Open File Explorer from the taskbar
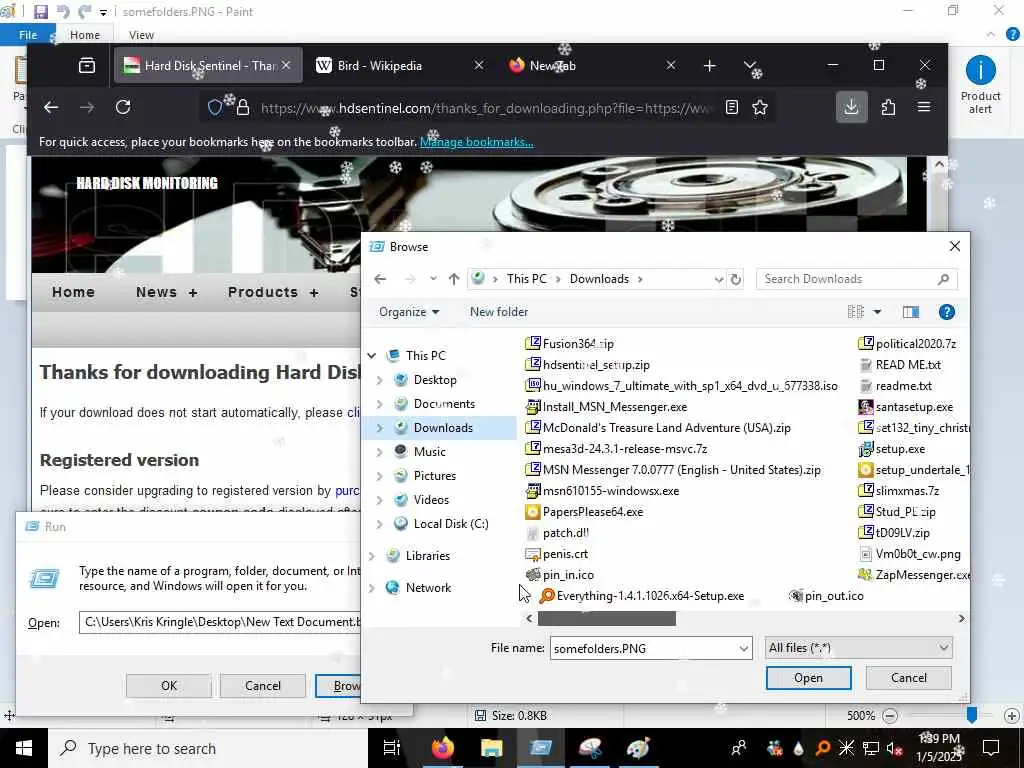Image resolution: width=1024 pixels, height=768 pixels. pyautogui.click(x=491, y=748)
